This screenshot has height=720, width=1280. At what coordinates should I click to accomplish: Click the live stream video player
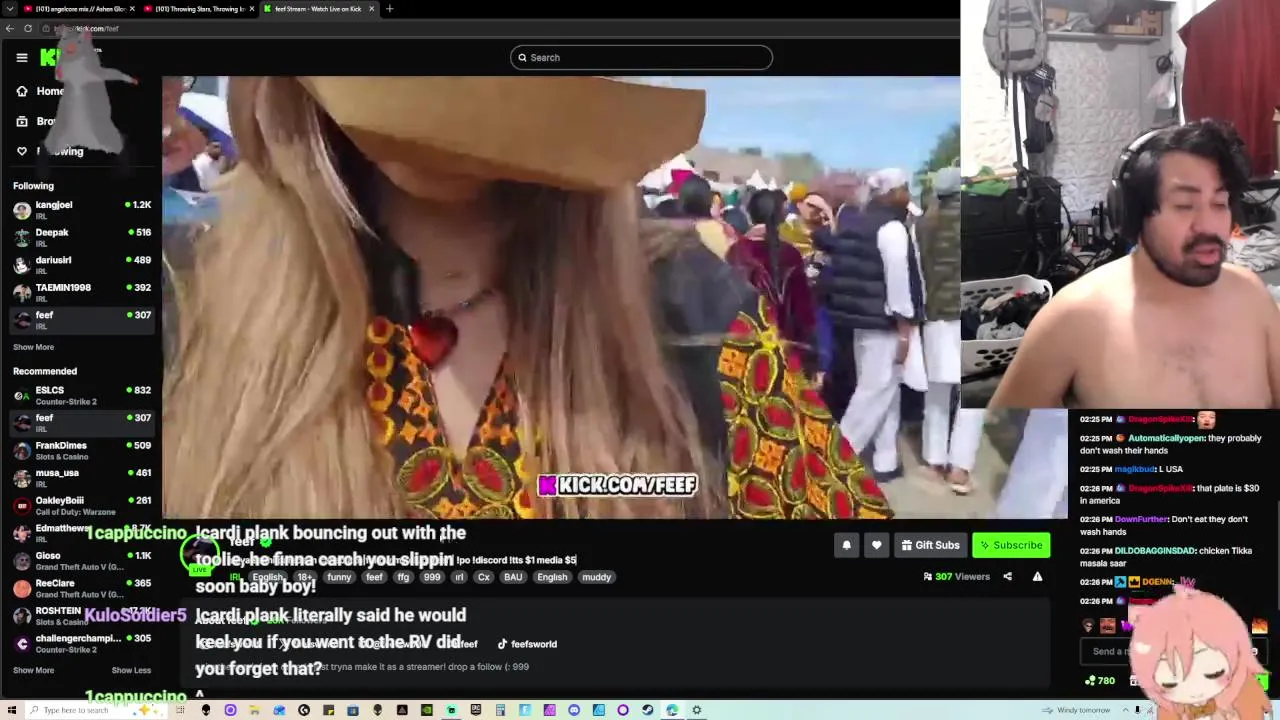pos(615,297)
